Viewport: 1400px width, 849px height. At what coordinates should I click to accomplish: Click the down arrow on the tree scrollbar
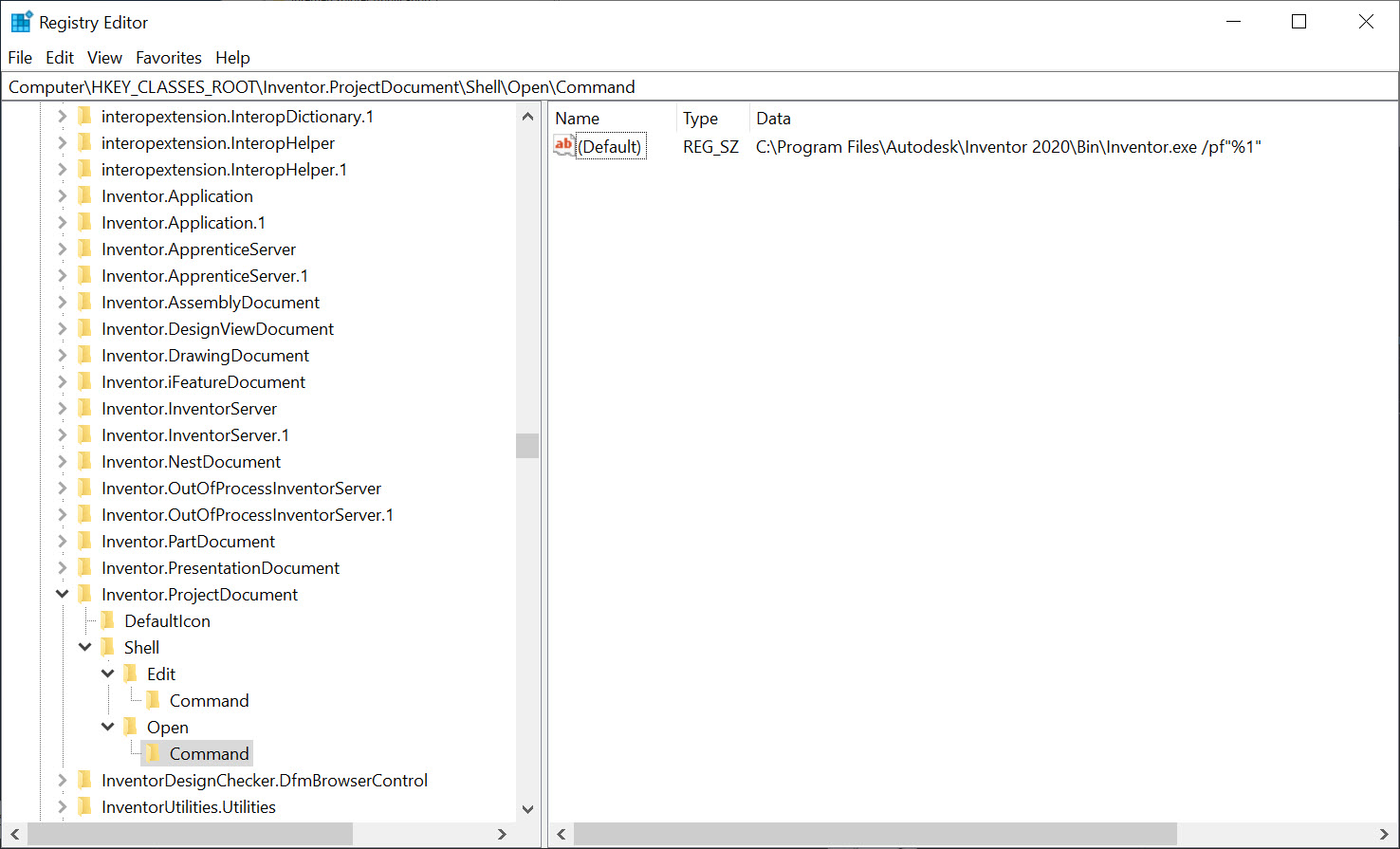click(x=527, y=808)
